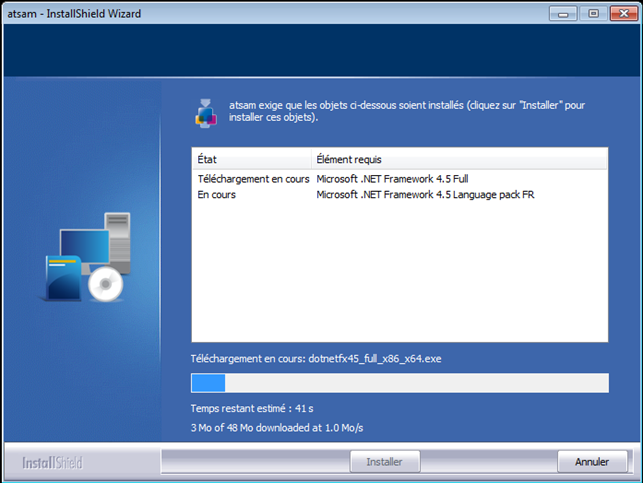Click the installer package icon beside the message
643x483 pixels.
(x=206, y=113)
